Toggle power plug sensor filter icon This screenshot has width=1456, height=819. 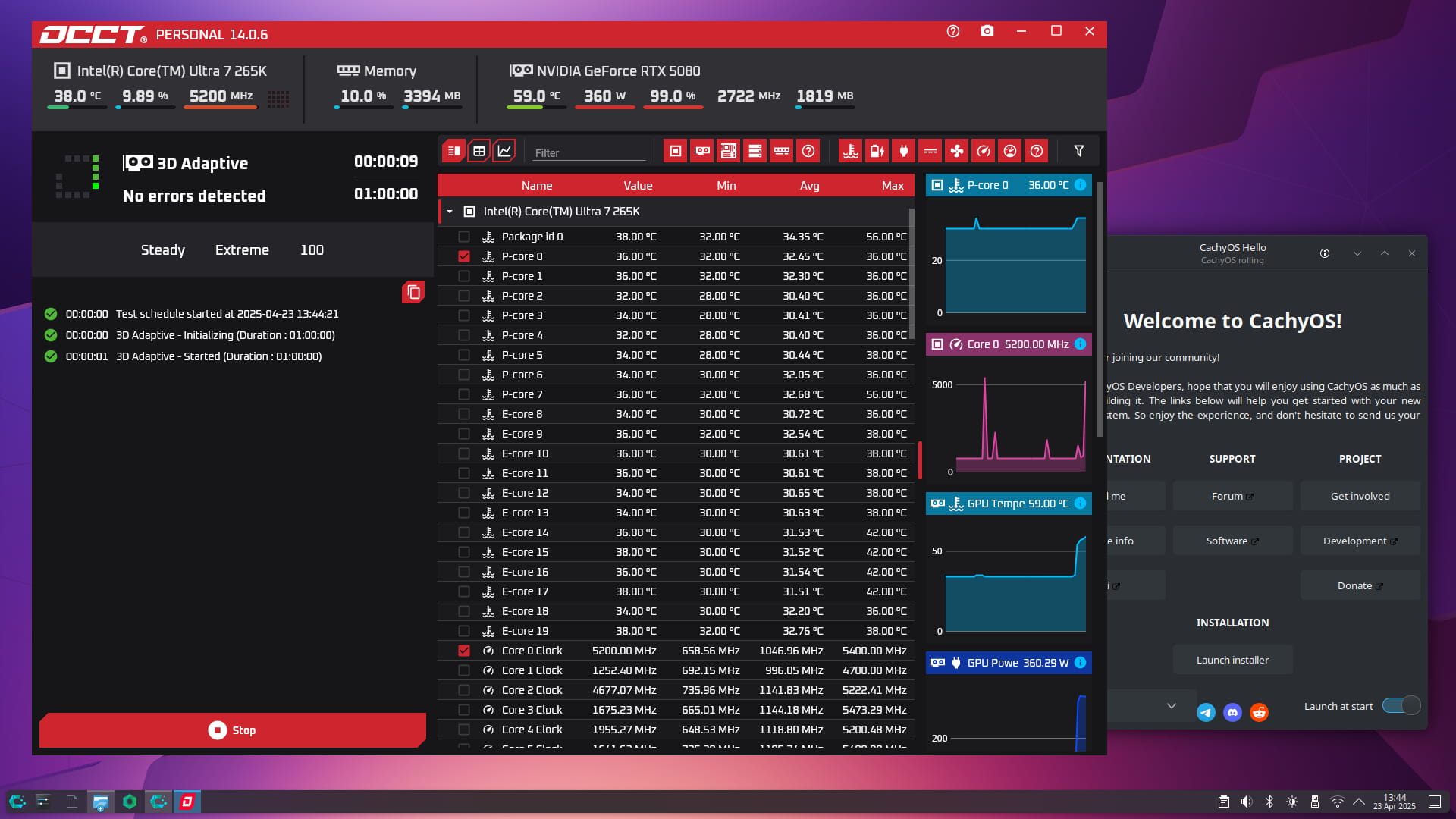pos(903,151)
